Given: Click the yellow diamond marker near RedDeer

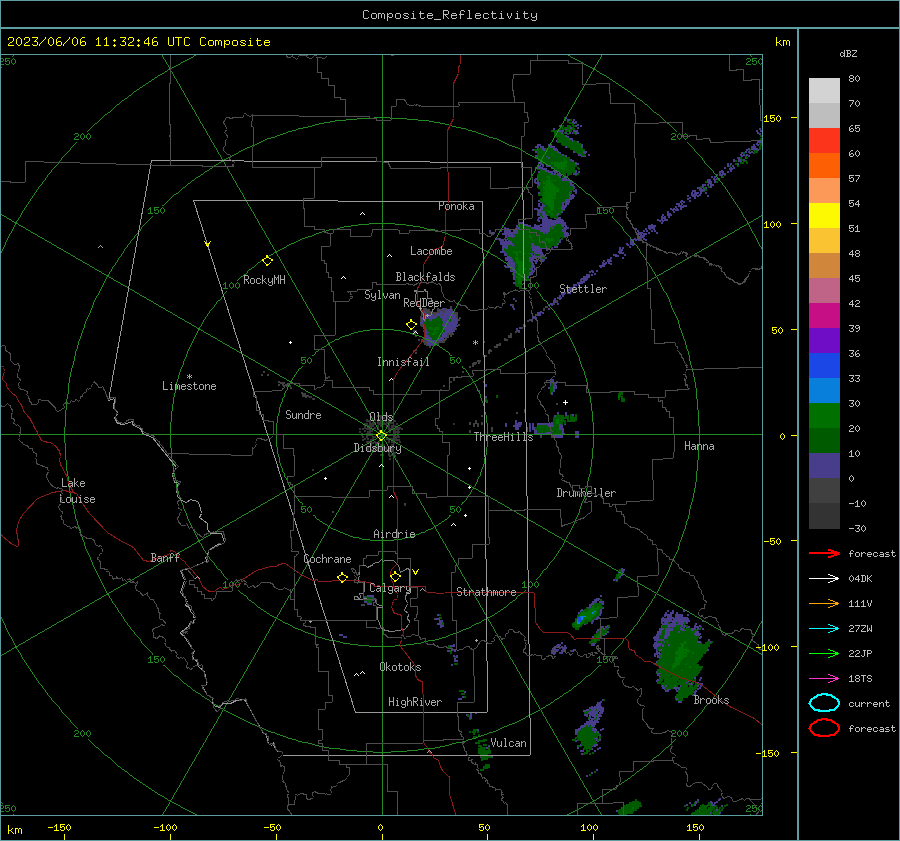Looking at the screenshot, I should [x=411, y=324].
